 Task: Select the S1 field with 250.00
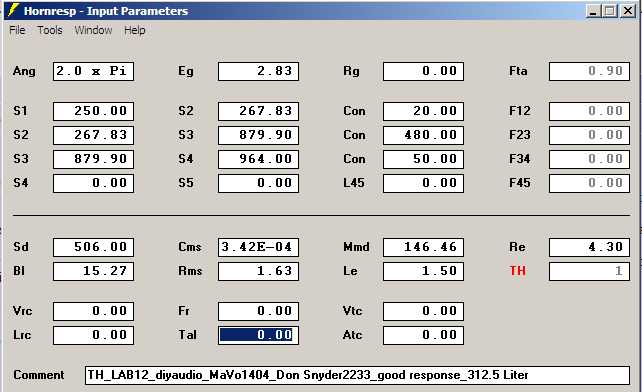pyautogui.click(x=93, y=111)
